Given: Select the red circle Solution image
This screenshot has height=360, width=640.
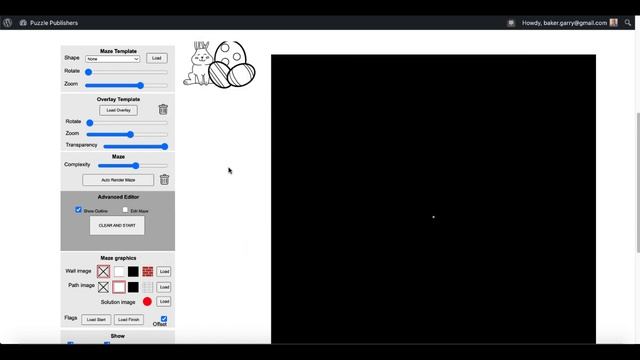Looking at the screenshot, I should pos(147,302).
